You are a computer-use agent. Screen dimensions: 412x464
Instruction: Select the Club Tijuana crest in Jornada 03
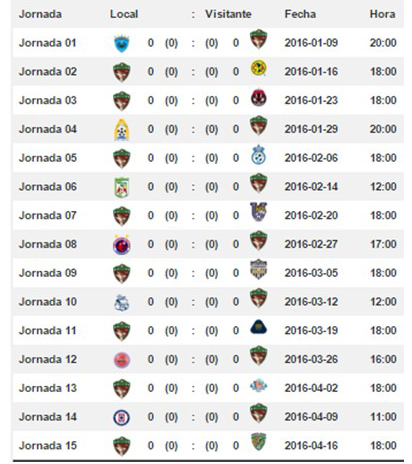(x=258, y=98)
